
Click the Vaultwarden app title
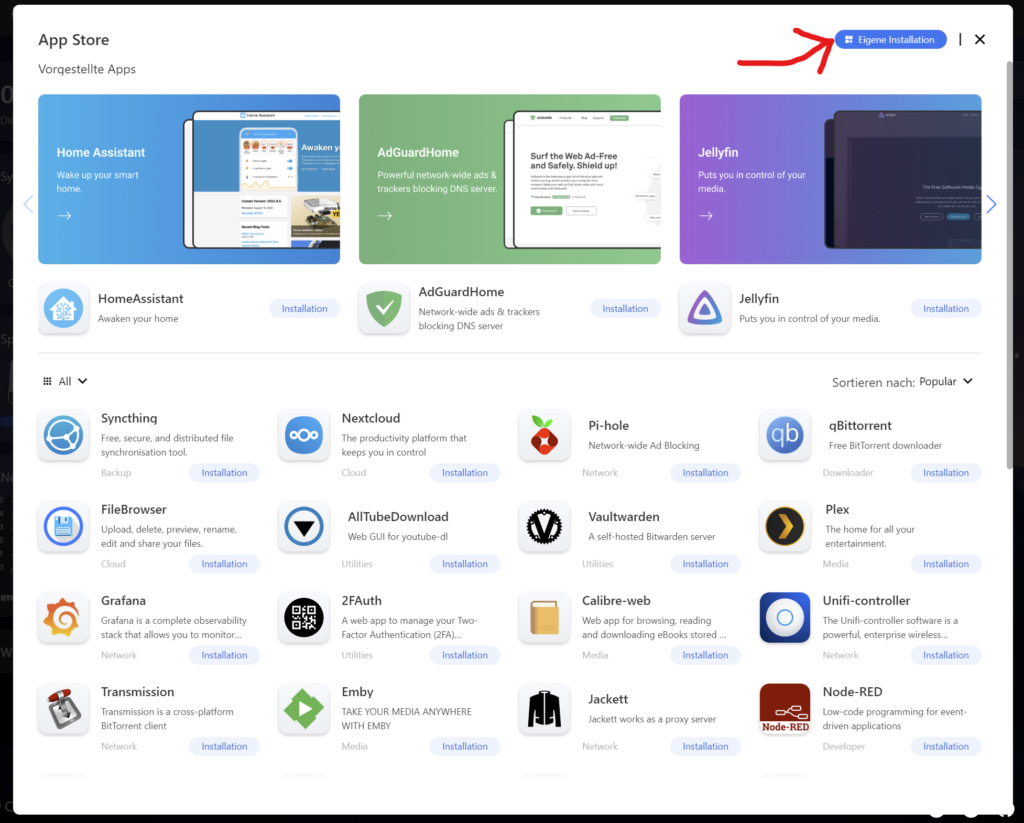click(x=624, y=517)
